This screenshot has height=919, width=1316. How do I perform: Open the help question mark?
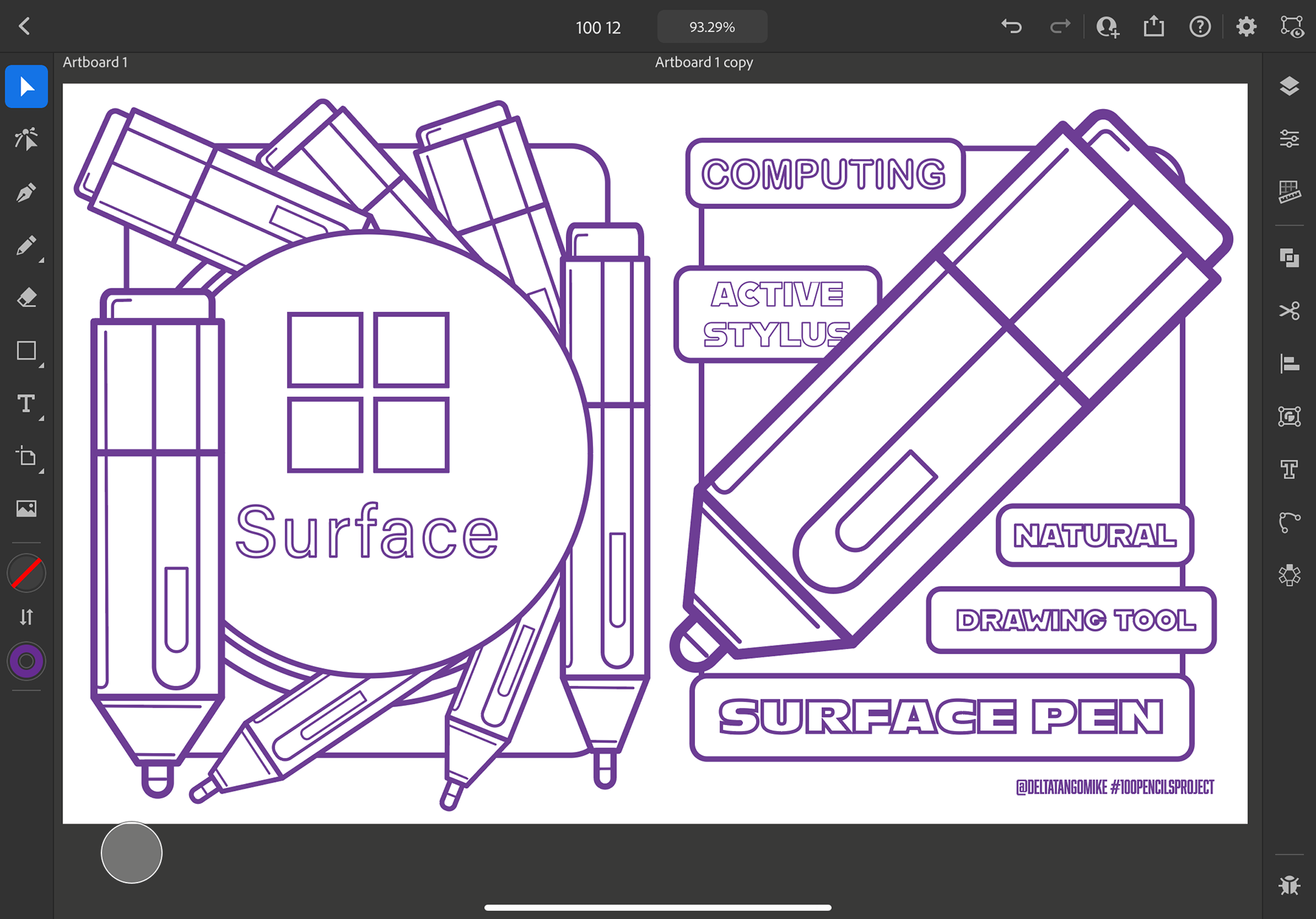click(x=1199, y=27)
